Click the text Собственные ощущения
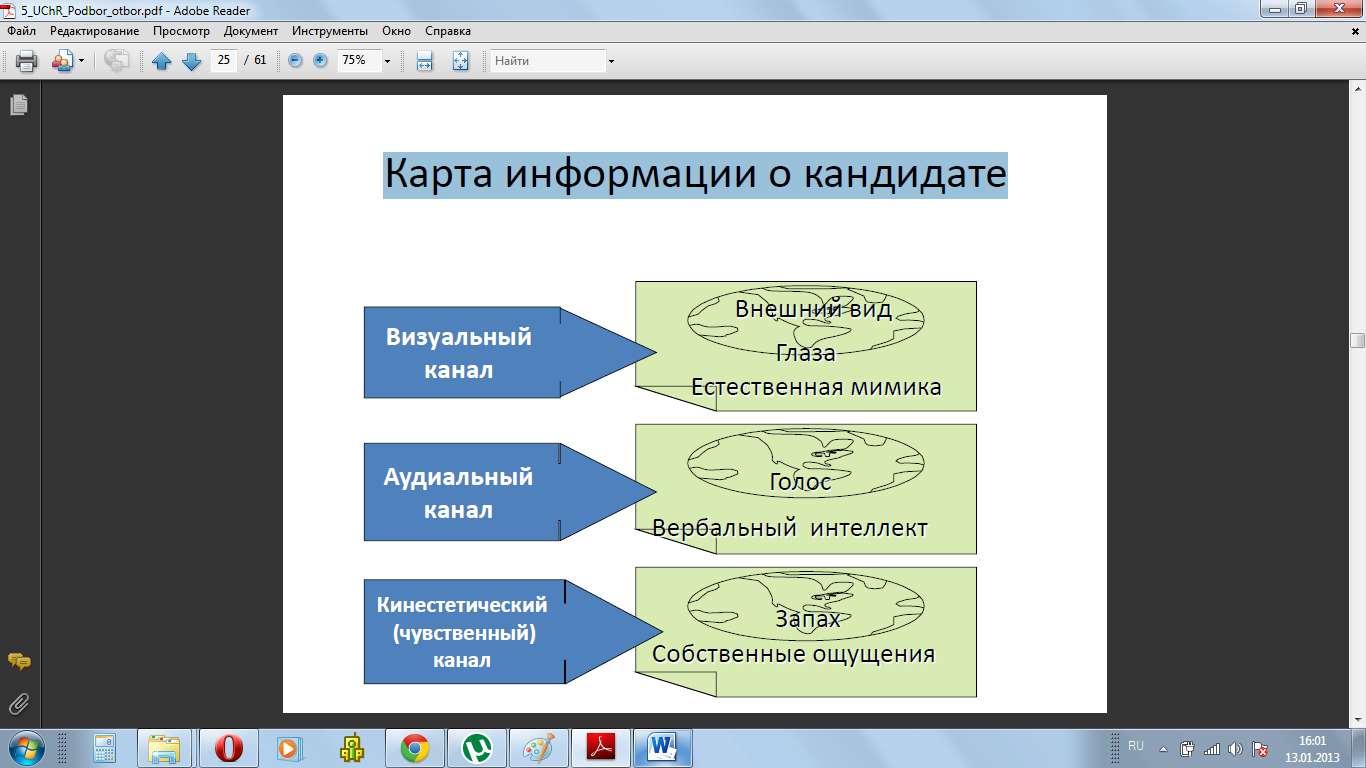This screenshot has height=768, width=1366. [794, 654]
